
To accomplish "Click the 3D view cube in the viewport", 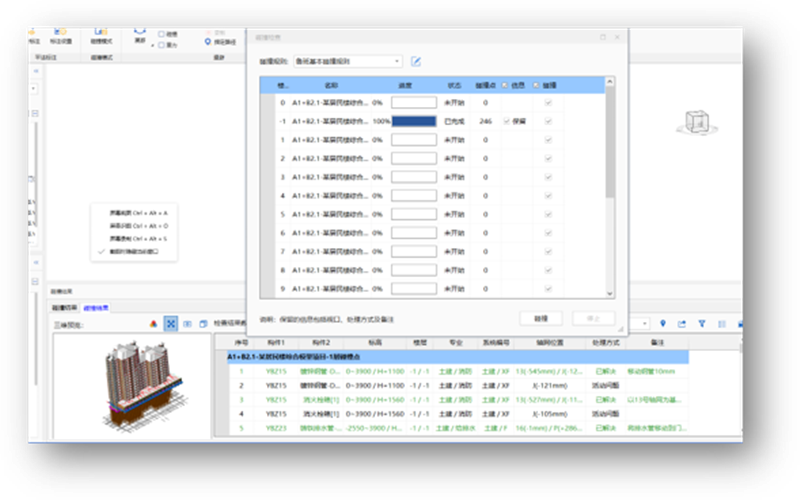I will tap(697, 123).
